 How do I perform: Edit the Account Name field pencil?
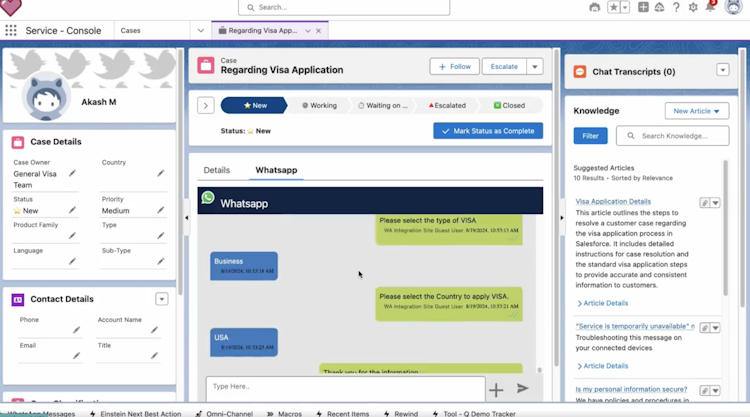click(154, 330)
